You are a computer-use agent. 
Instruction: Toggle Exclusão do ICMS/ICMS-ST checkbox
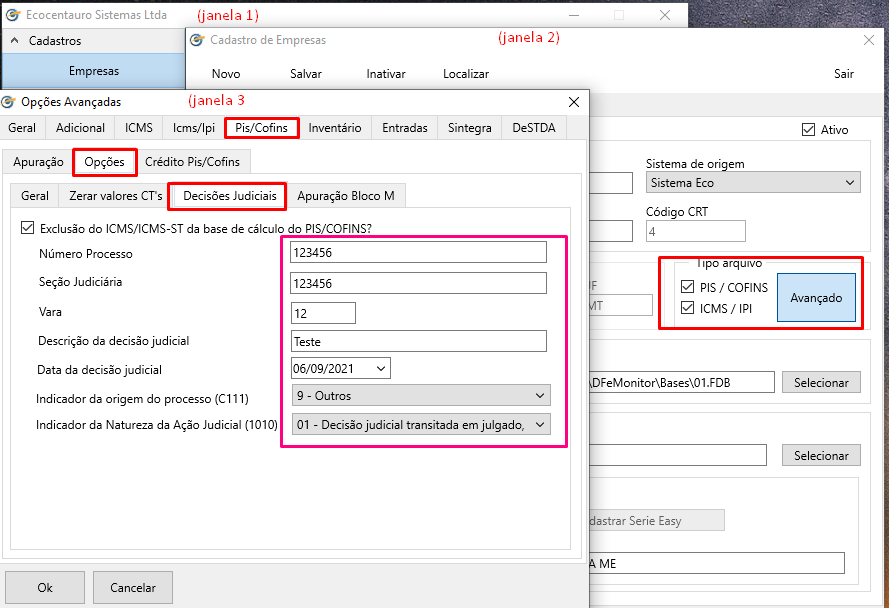pos(27,228)
